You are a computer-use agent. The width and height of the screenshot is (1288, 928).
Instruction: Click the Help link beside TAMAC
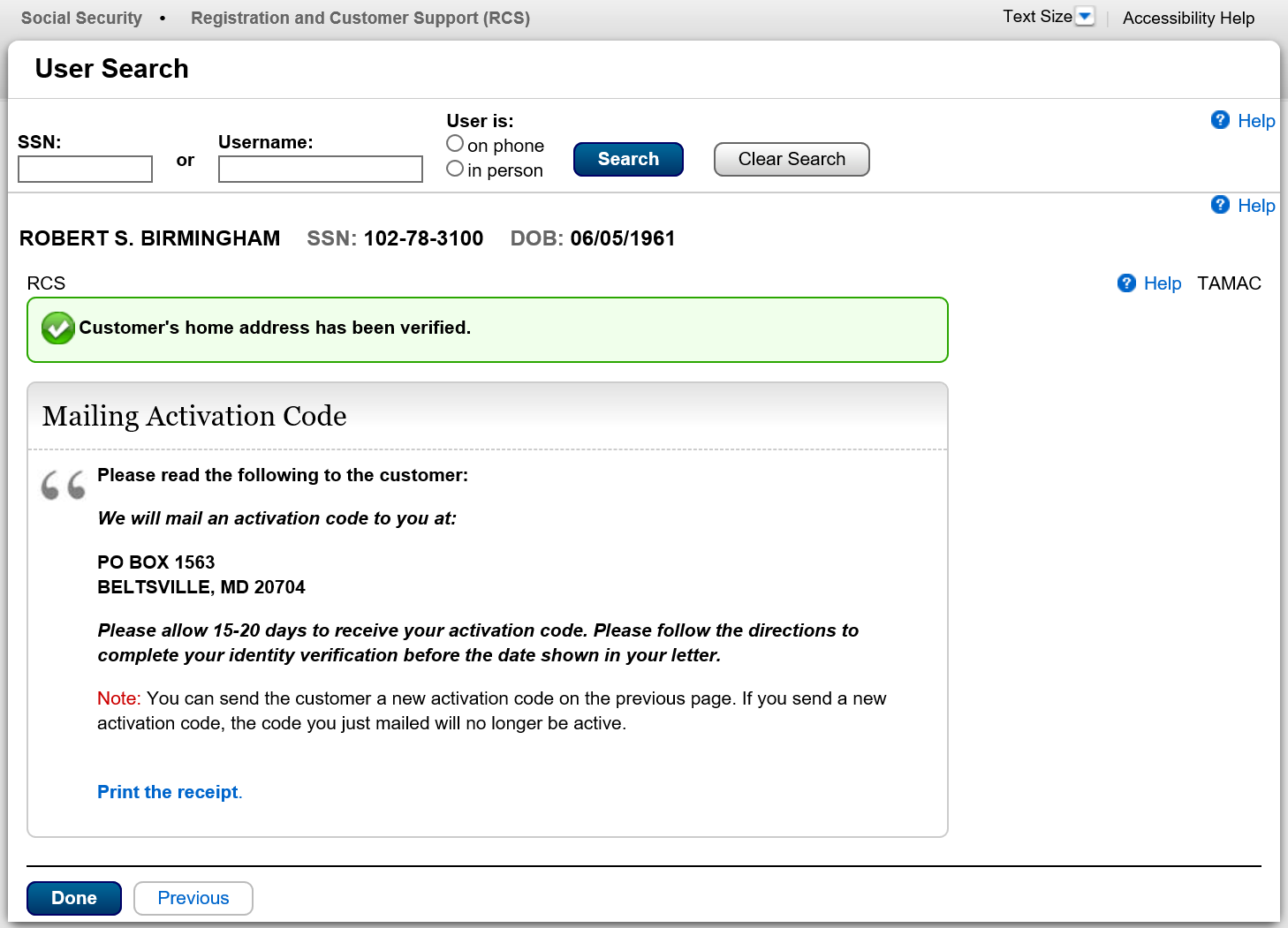click(1162, 283)
